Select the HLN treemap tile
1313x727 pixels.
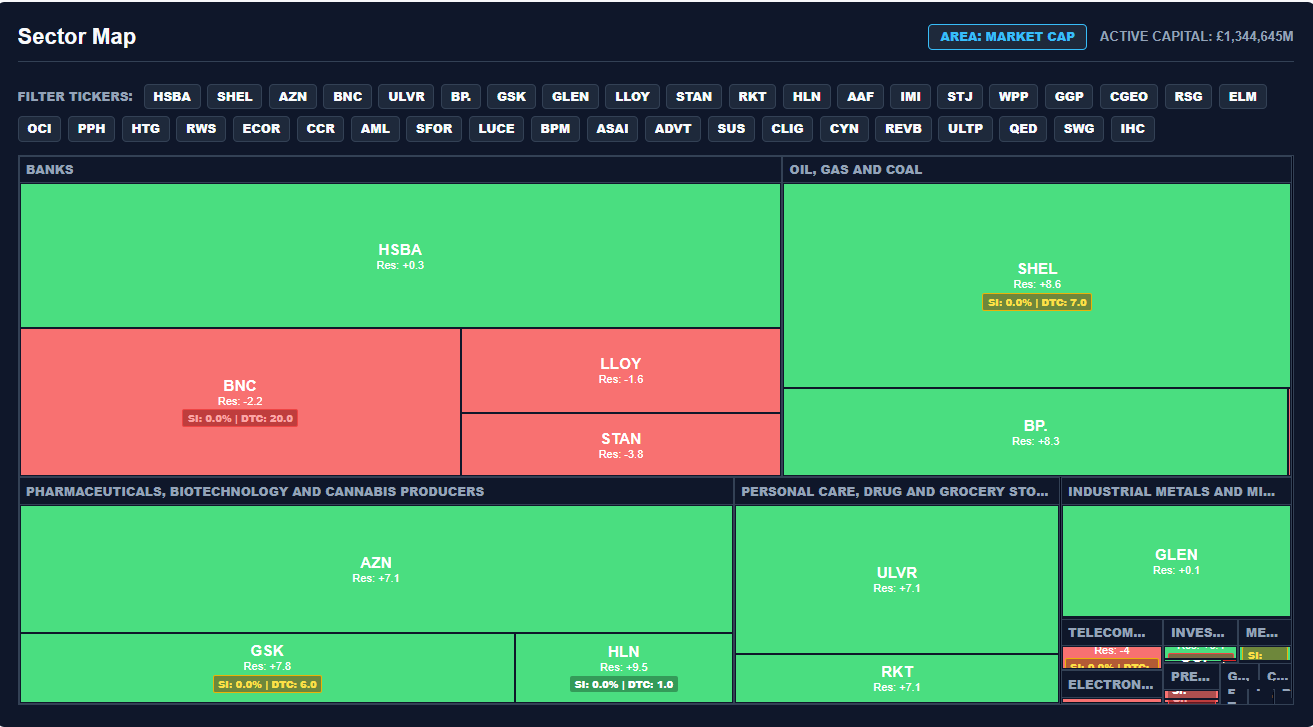[624, 668]
